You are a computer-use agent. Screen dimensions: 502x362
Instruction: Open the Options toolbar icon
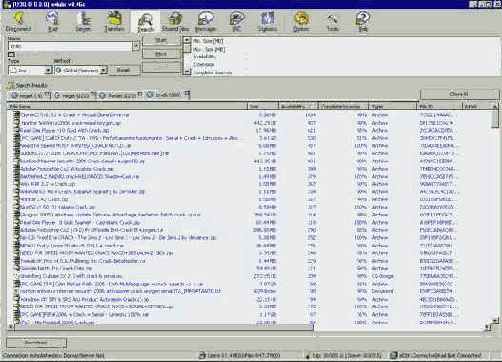(301, 21)
